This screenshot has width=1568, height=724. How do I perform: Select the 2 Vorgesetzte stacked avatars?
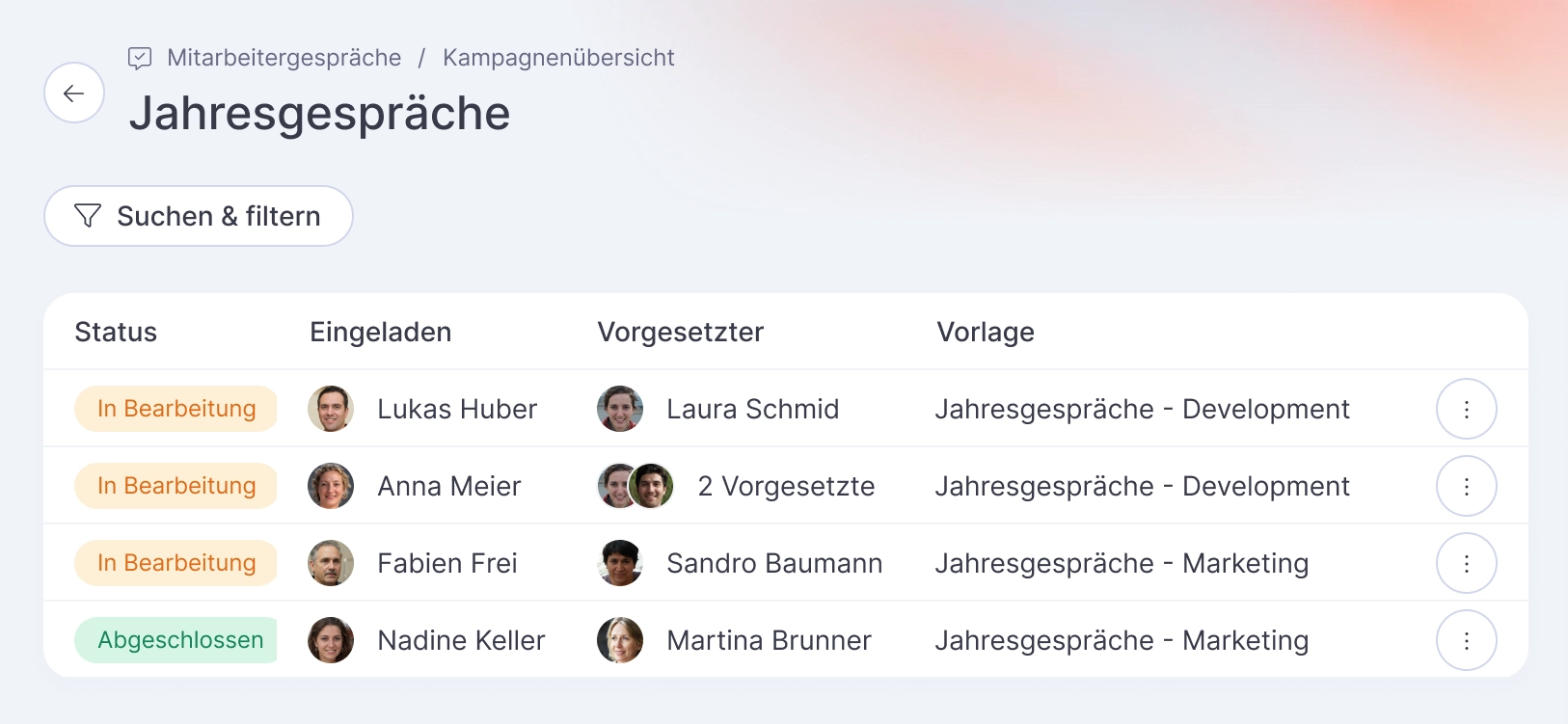coord(635,486)
